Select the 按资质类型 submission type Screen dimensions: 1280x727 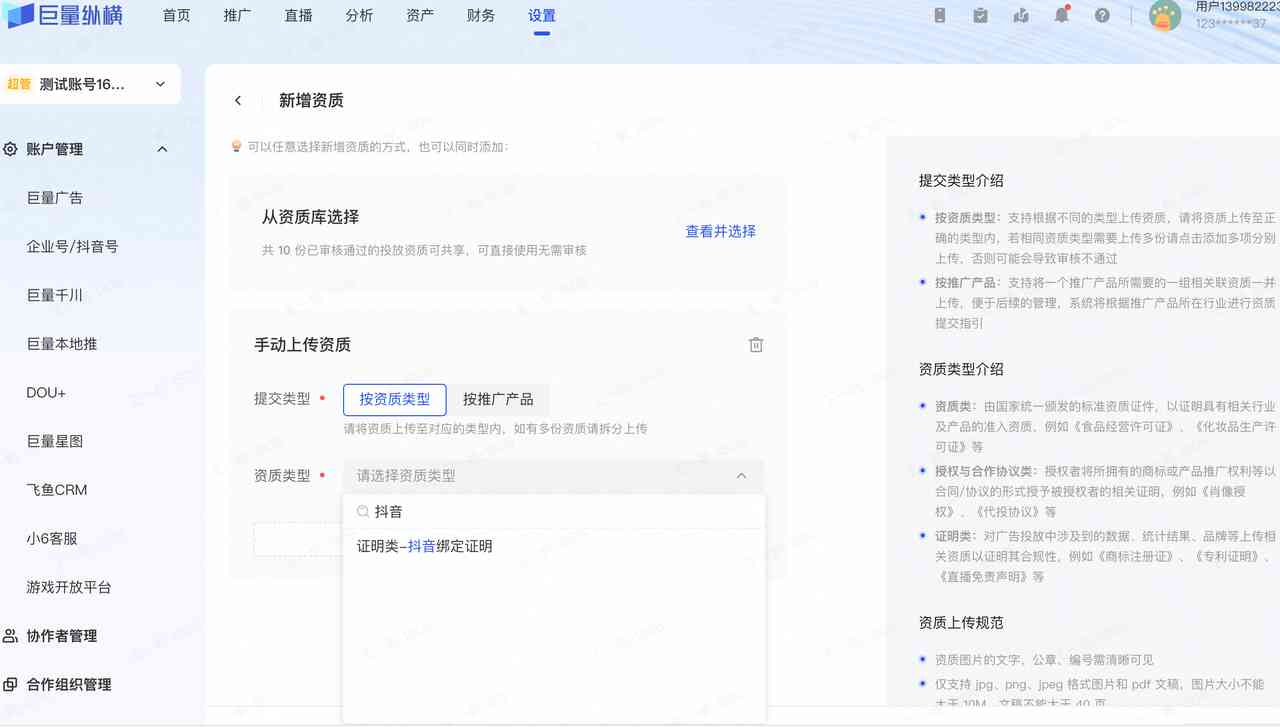pos(394,399)
